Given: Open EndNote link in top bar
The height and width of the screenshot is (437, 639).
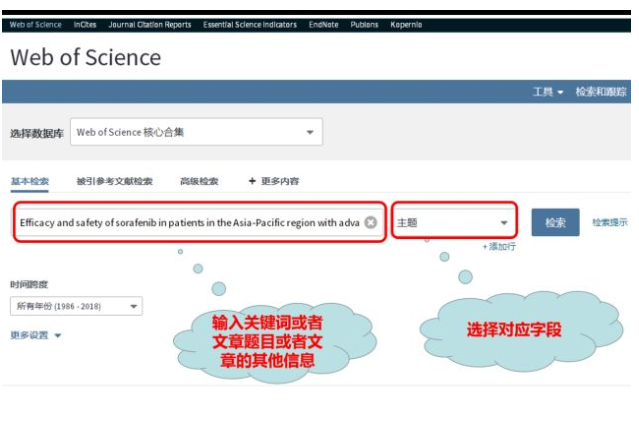Looking at the screenshot, I should pos(324,24).
